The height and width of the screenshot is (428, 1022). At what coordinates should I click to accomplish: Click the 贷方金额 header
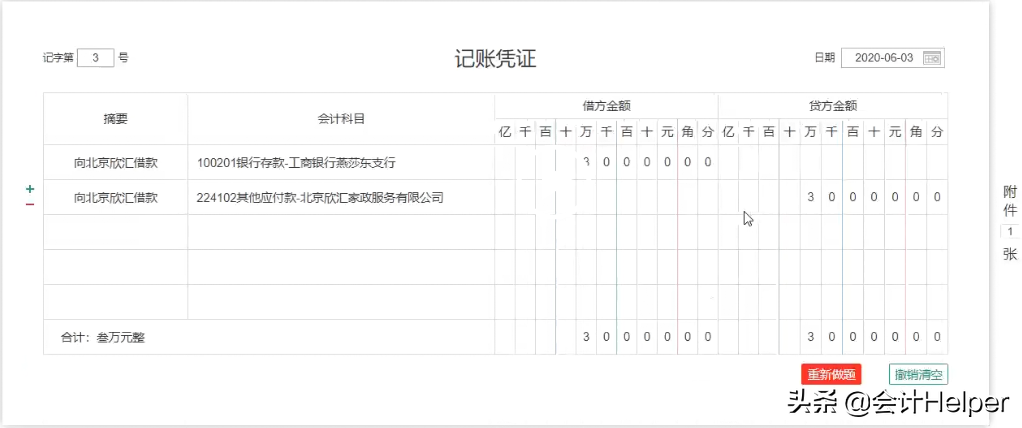click(x=832, y=106)
